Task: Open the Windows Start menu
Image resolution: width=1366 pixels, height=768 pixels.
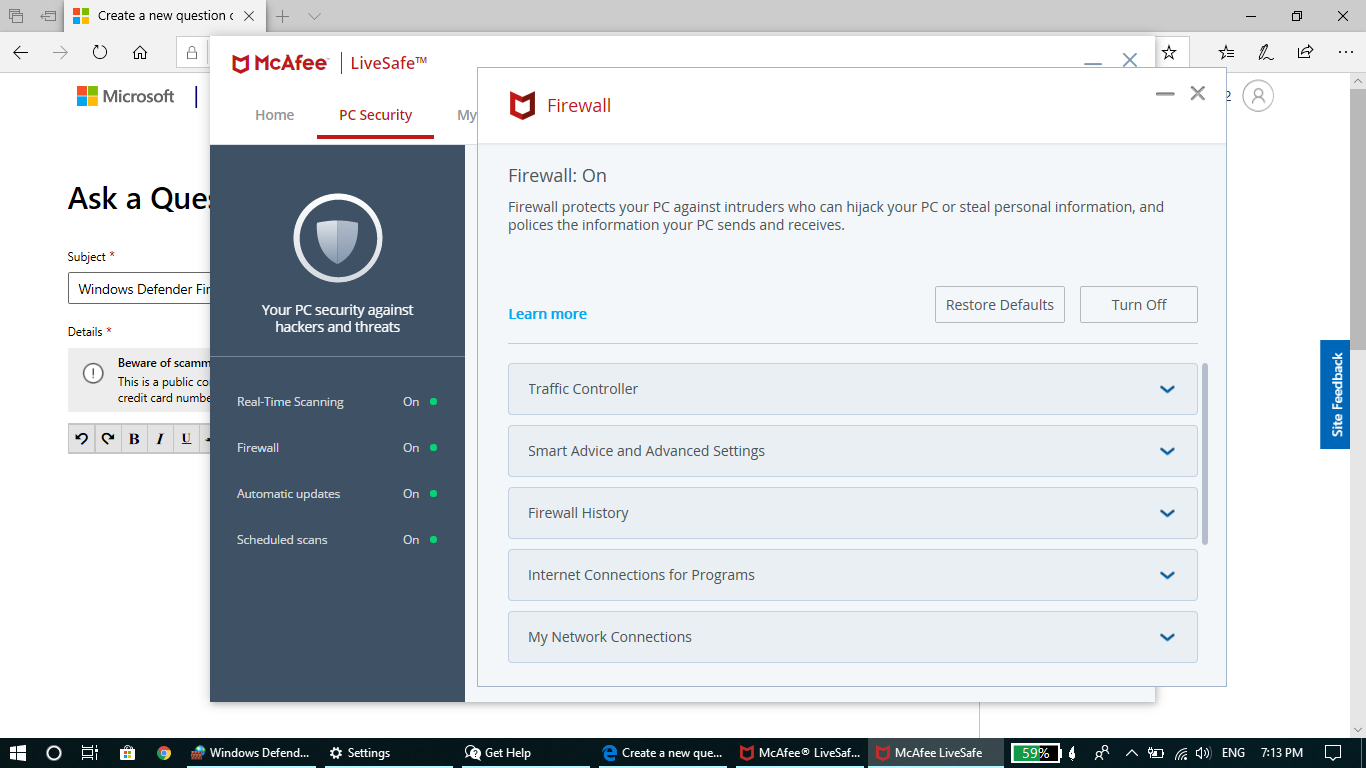Action: pos(17,753)
